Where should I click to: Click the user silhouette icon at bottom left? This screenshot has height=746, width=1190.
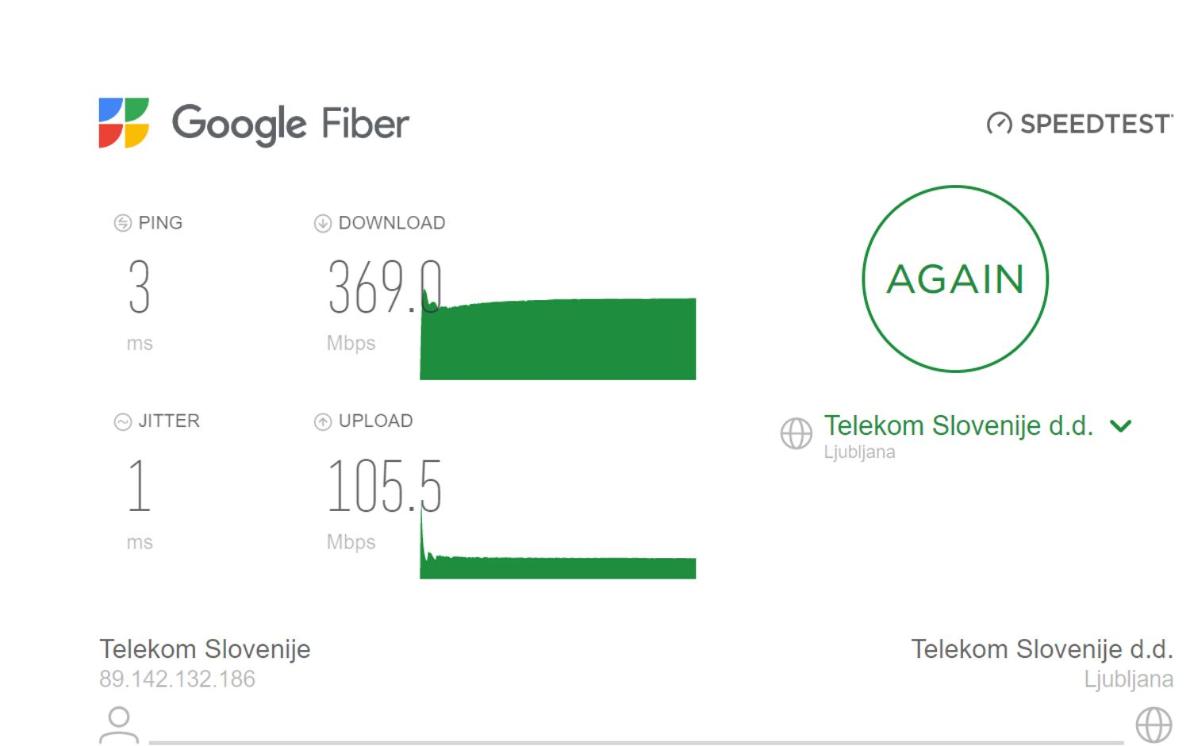tap(119, 725)
